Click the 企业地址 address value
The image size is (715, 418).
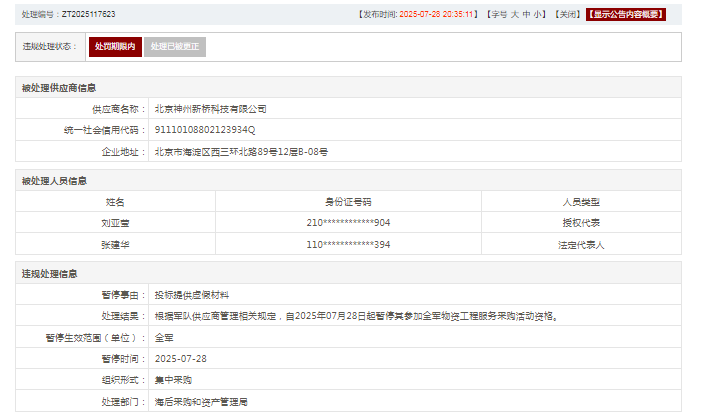point(241,152)
